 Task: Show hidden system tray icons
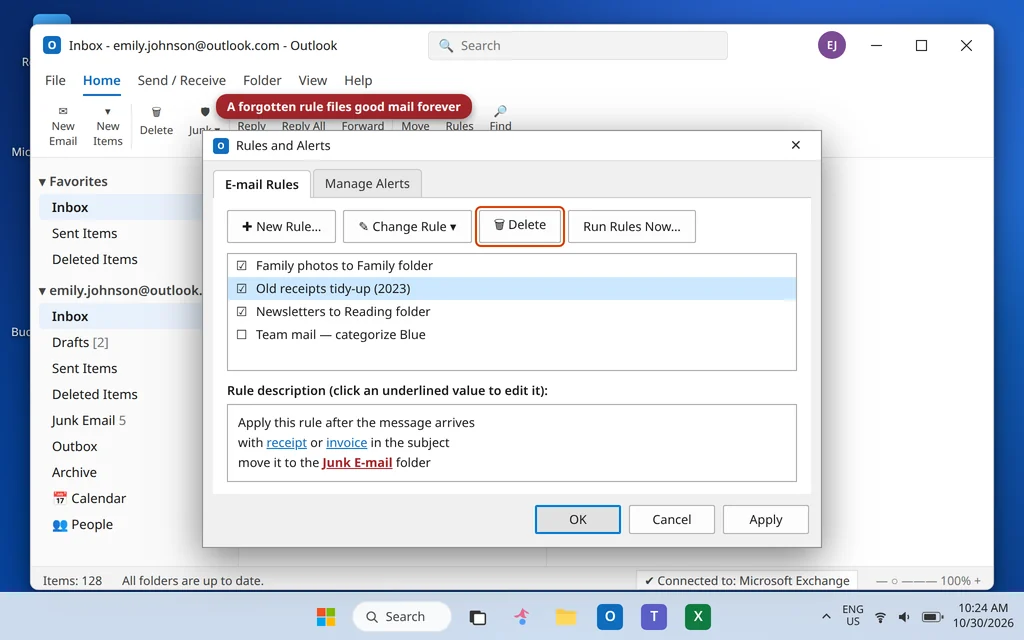[x=826, y=616]
